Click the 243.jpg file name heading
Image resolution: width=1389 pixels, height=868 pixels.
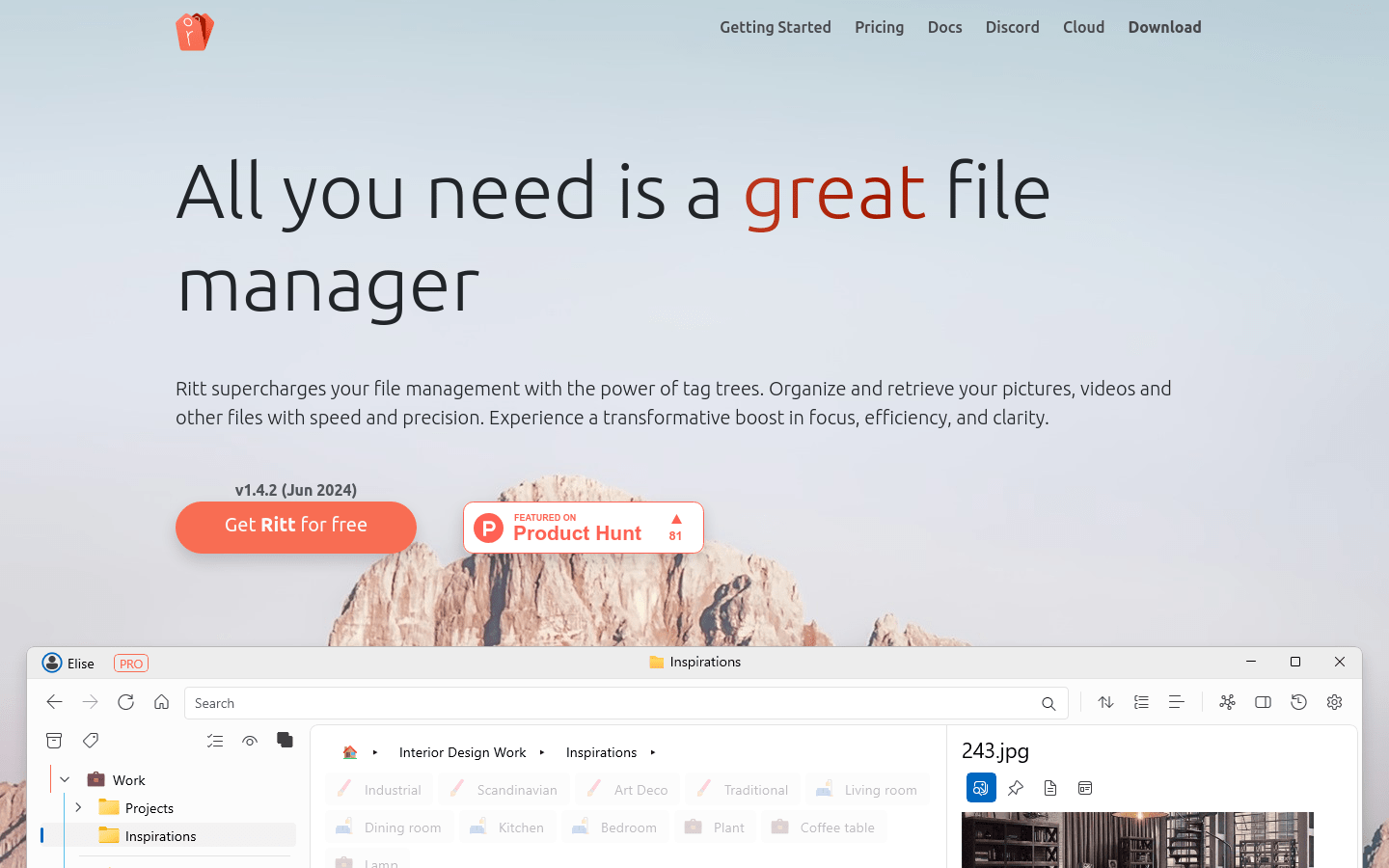(995, 750)
